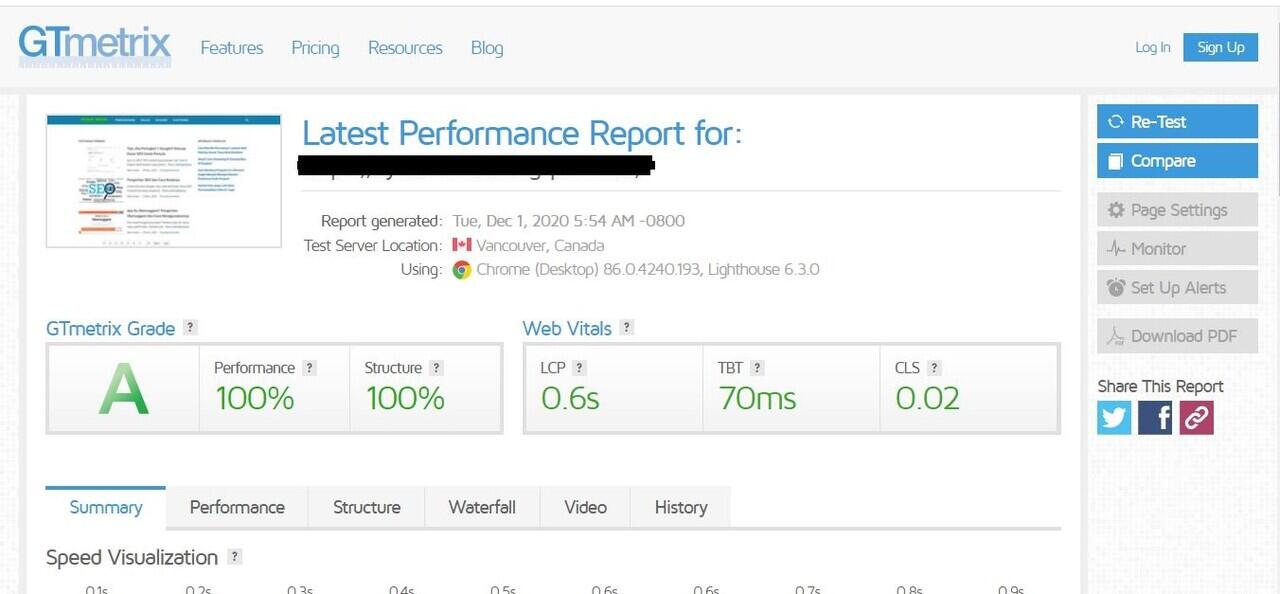Click the Structure 100% score
This screenshot has height=594, width=1280.
[x=405, y=398]
